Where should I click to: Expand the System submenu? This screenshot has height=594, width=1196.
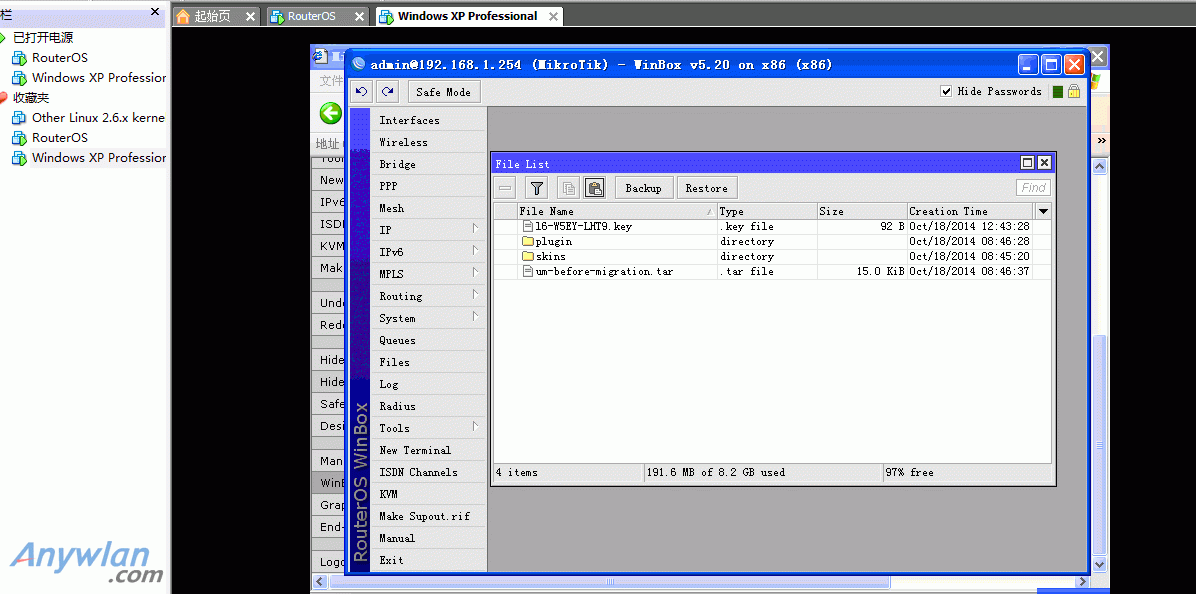click(427, 318)
